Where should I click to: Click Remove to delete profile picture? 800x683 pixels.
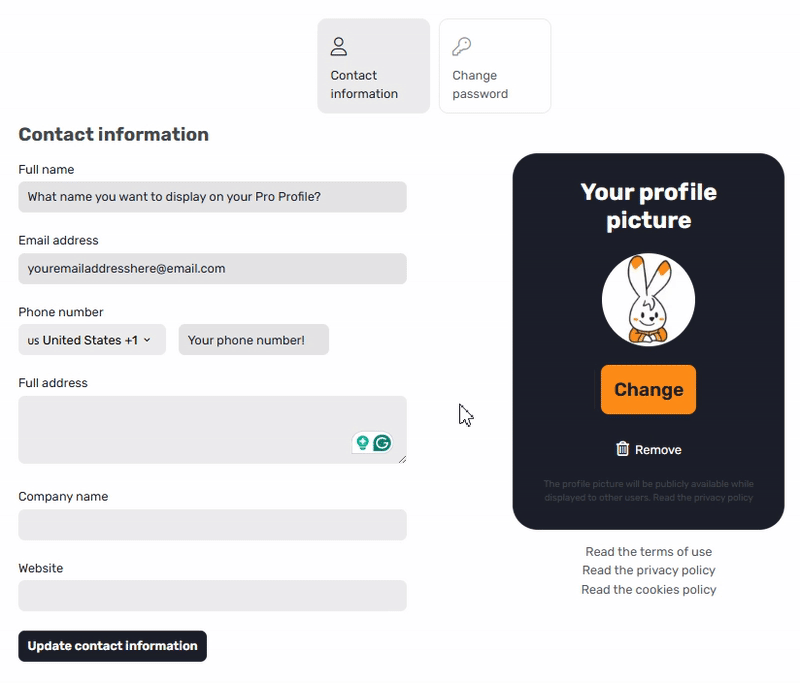657,450
